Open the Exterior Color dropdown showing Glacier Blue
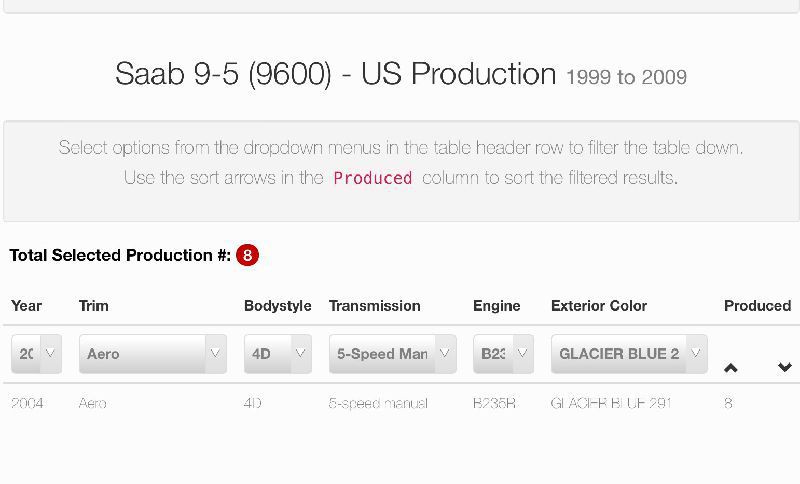Screen dimensions: 800x484 (629, 354)
